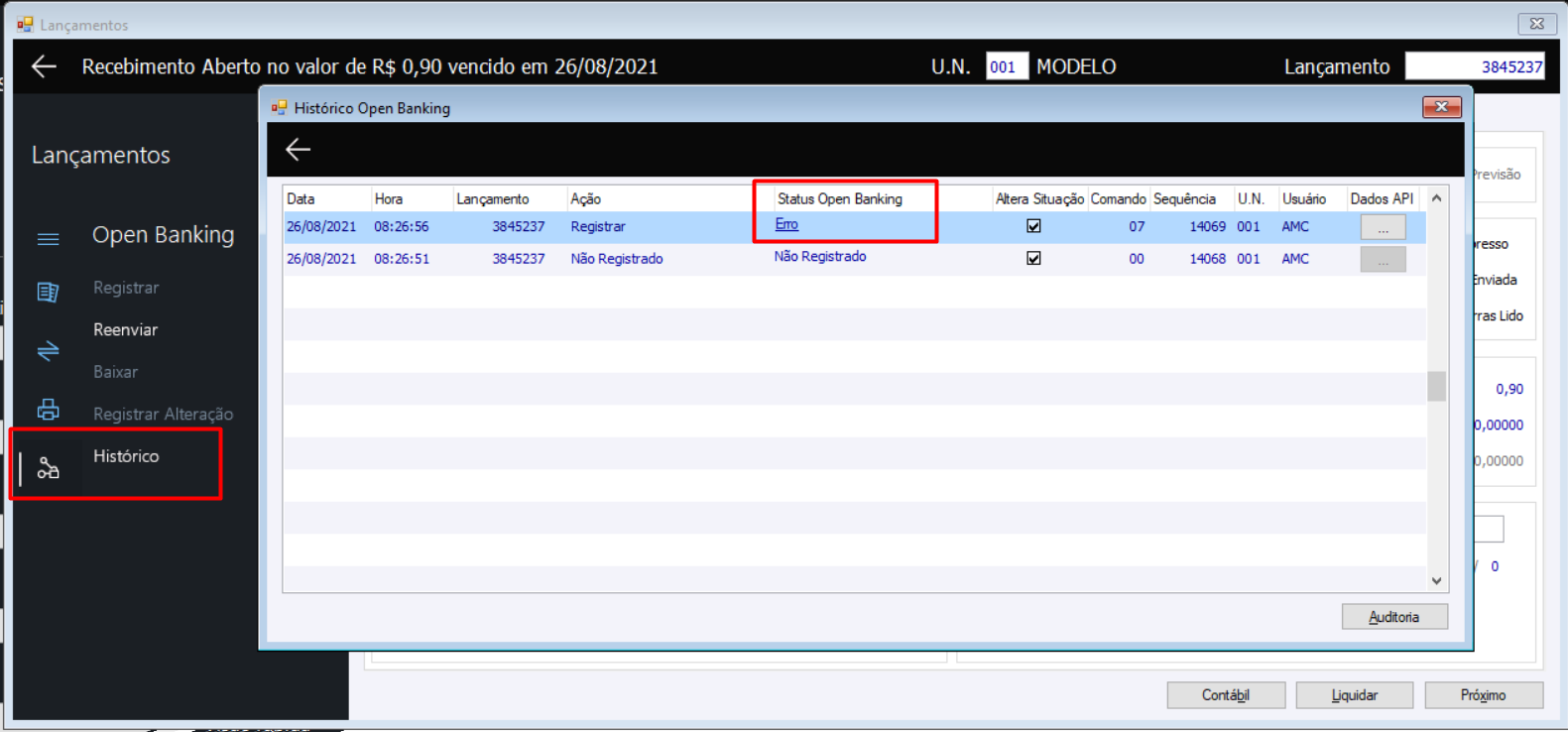Click the Open Banking hamburger menu icon
This screenshot has width=1568, height=732.
click(x=48, y=238)
